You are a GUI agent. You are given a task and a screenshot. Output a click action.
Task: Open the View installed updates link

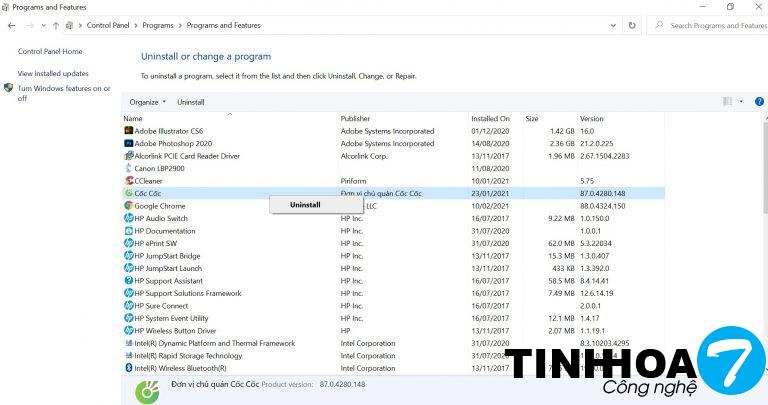[x=53, y=73]
